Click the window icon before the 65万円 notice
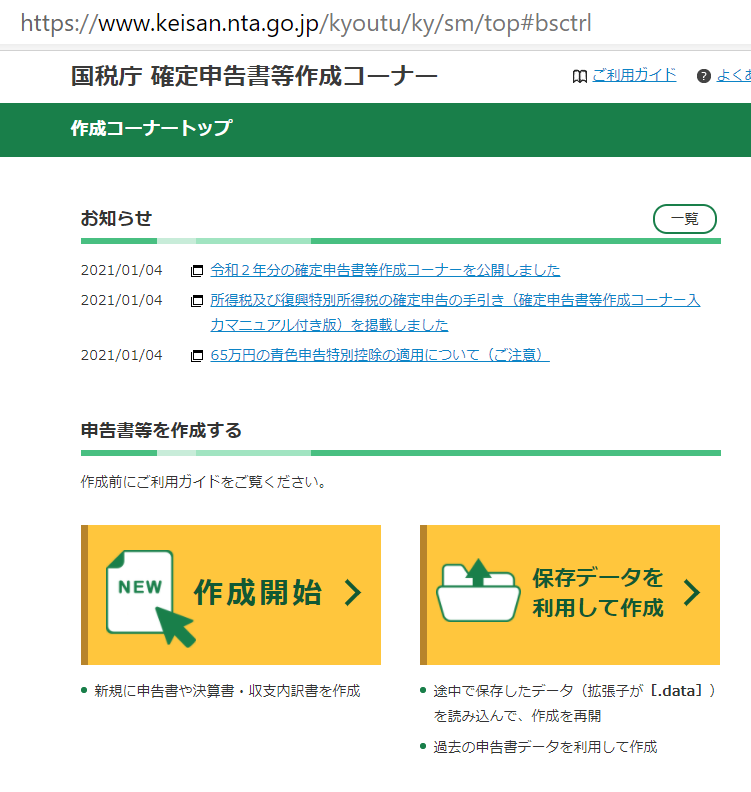The height and width of the screenshot is (792, 751). point(197,356)
